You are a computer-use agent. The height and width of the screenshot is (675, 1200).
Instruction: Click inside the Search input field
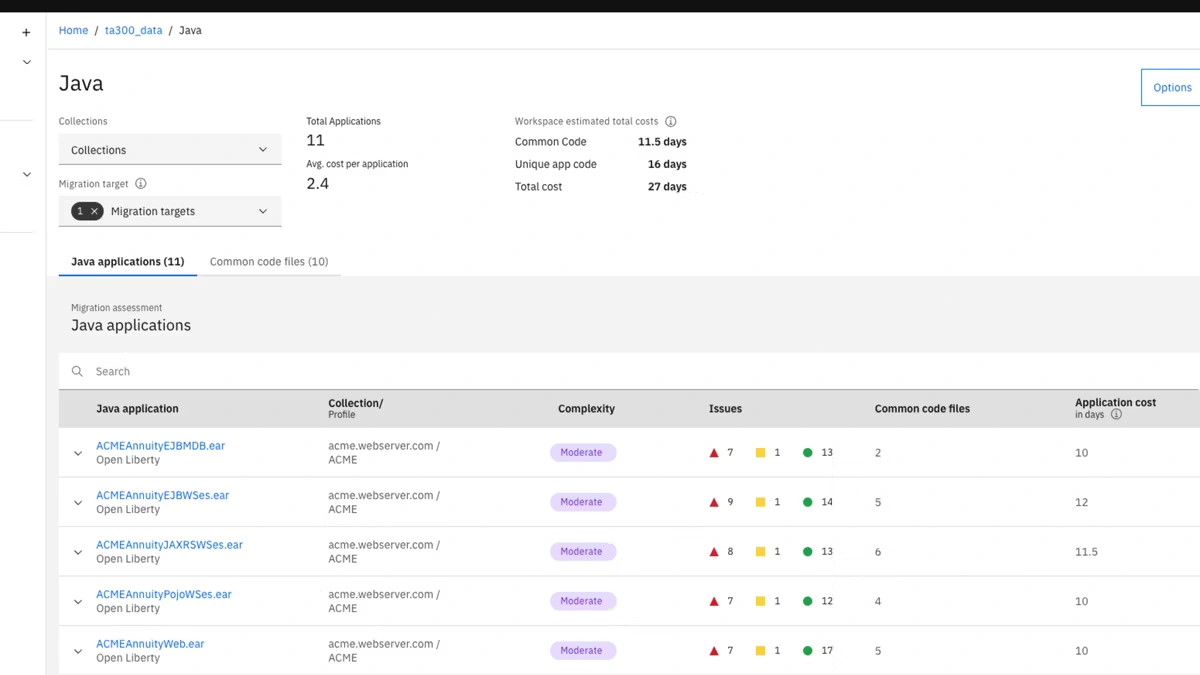coord(300,371)
